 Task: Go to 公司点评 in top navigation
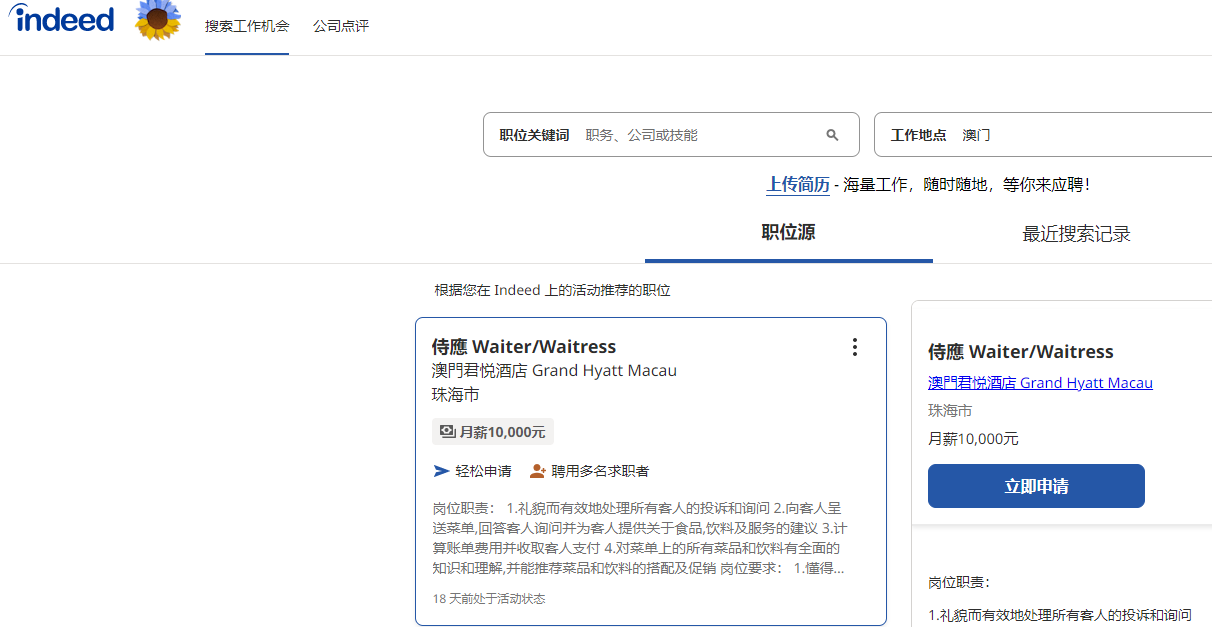[x=340, y=26]
